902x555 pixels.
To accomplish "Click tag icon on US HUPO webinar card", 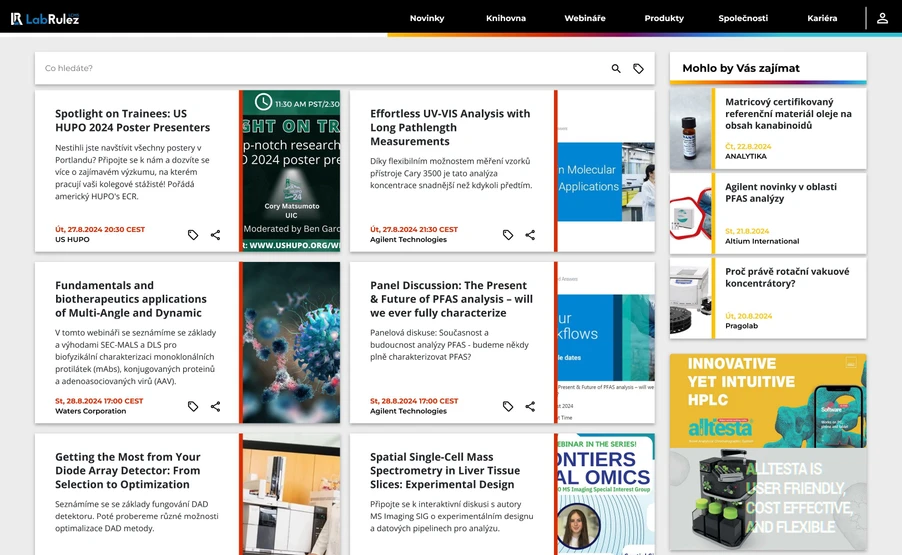I will (193, 235).
